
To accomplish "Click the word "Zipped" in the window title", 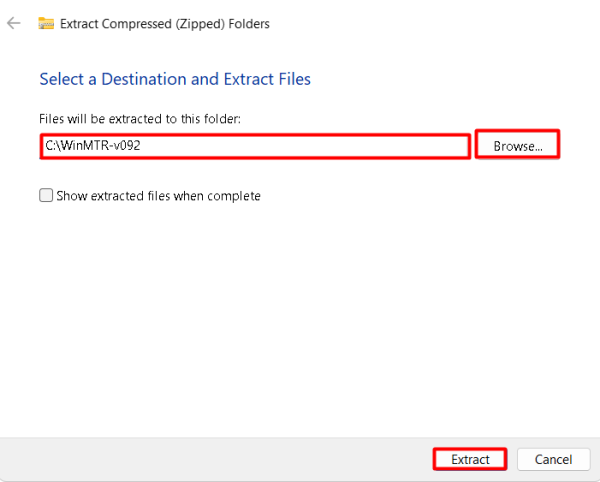I will click(x=208, y=23).
